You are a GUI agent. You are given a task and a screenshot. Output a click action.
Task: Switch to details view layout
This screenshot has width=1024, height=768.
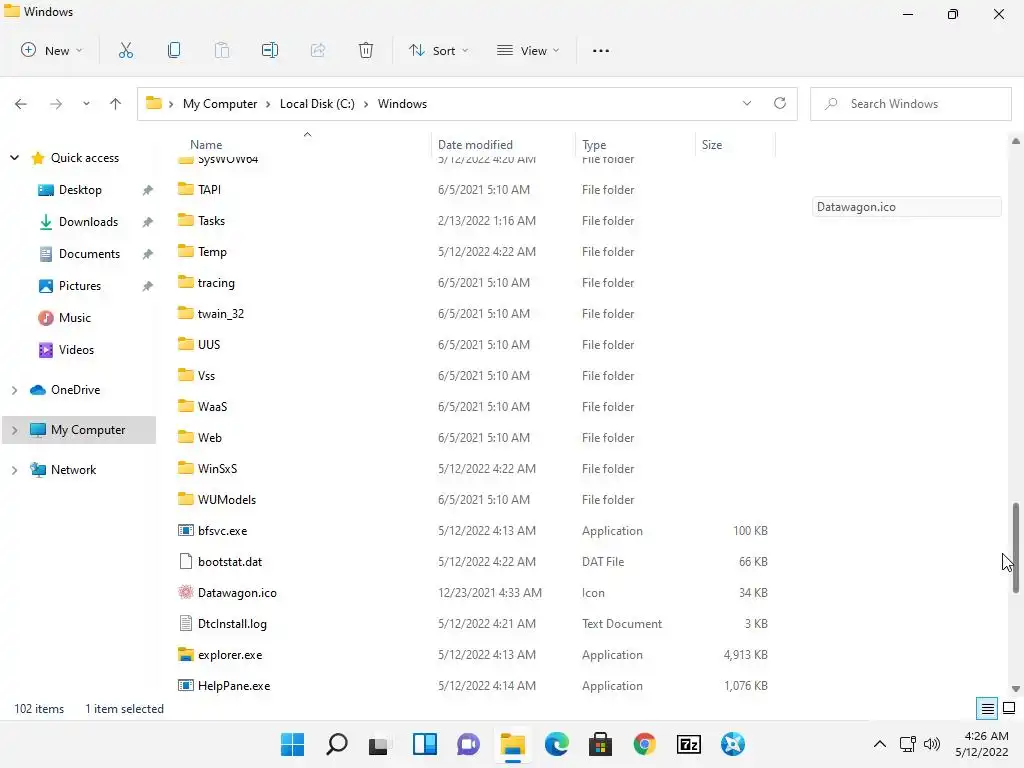(x=987, y=709)
